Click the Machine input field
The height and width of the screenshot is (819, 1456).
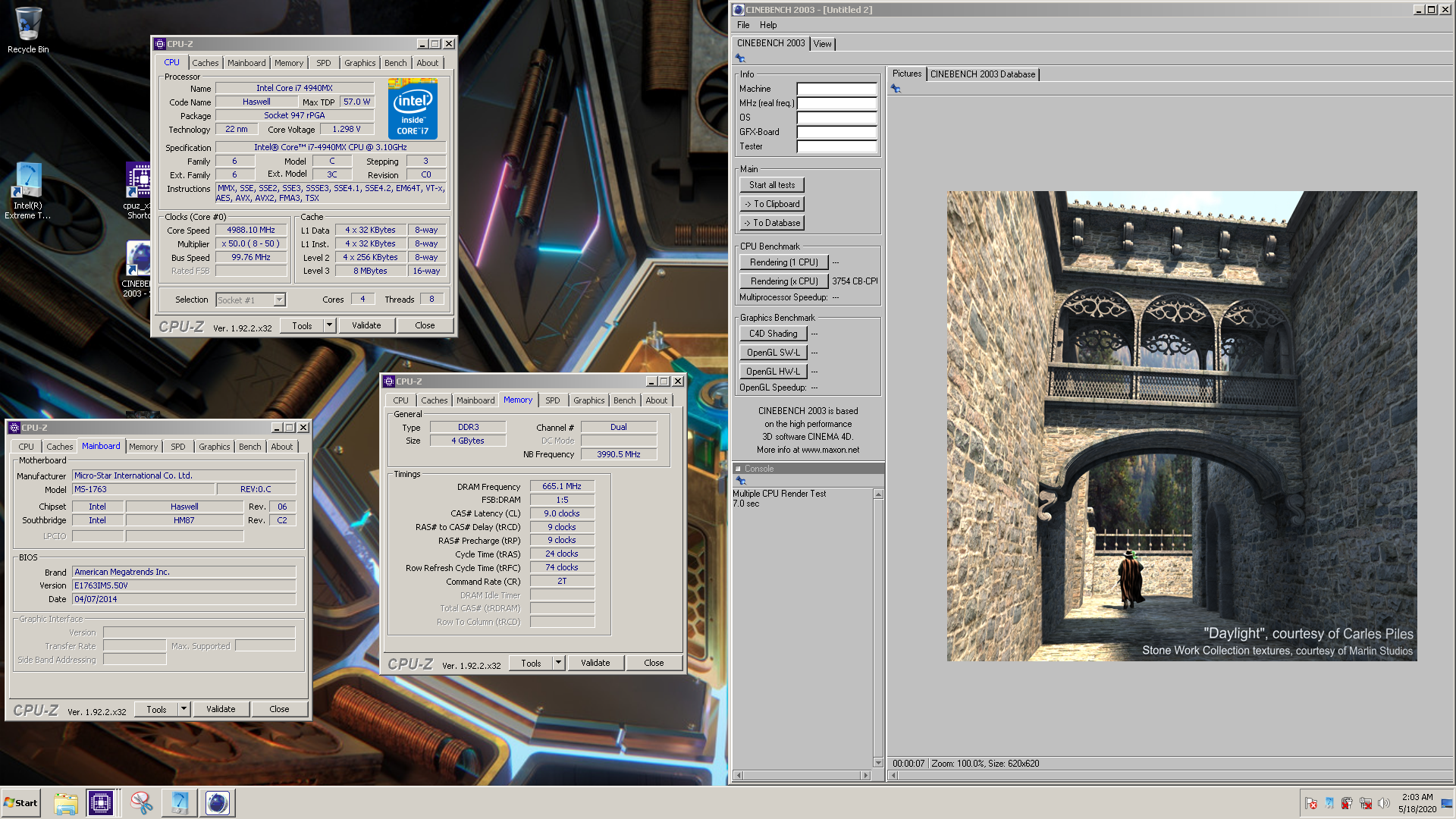[x=836, y=89]
